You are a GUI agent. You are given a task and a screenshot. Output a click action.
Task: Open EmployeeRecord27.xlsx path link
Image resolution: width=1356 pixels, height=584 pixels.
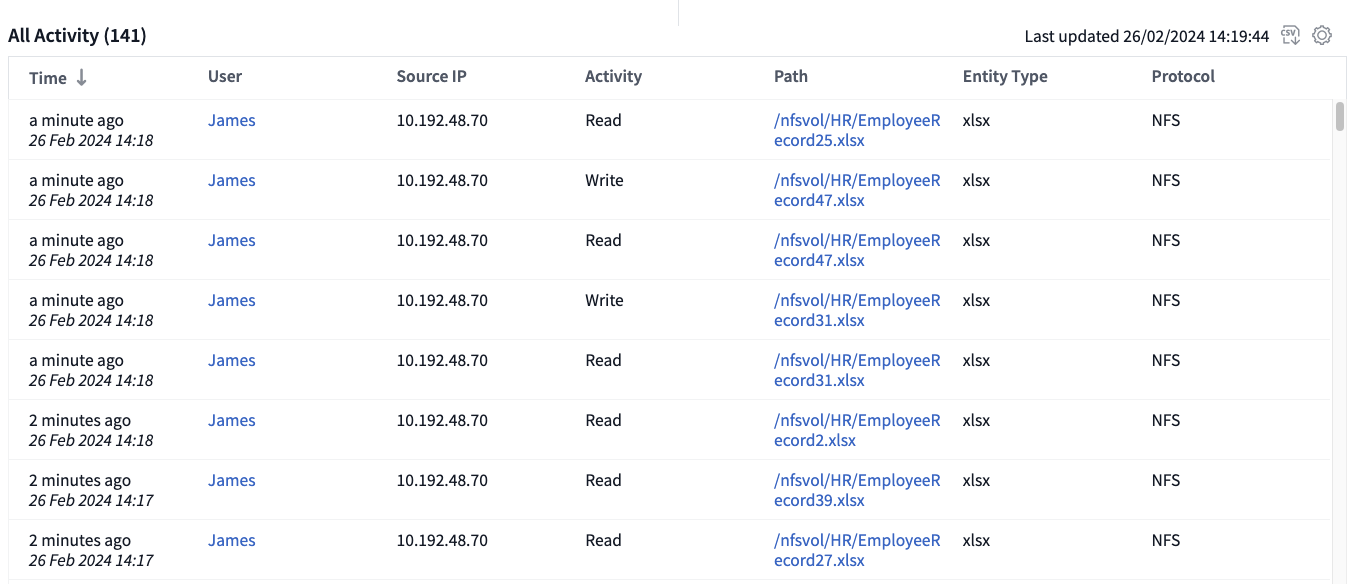(857, 550)
